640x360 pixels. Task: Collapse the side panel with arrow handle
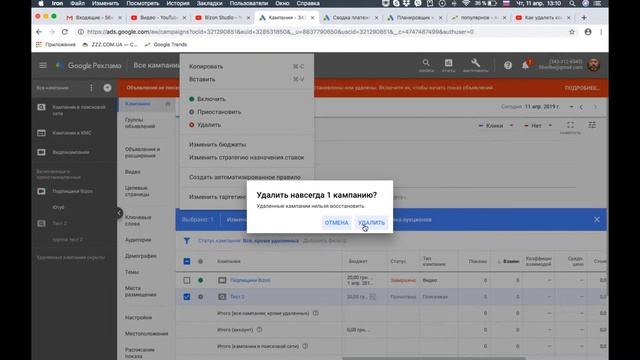pyautogui.click(x=119, y=213)
